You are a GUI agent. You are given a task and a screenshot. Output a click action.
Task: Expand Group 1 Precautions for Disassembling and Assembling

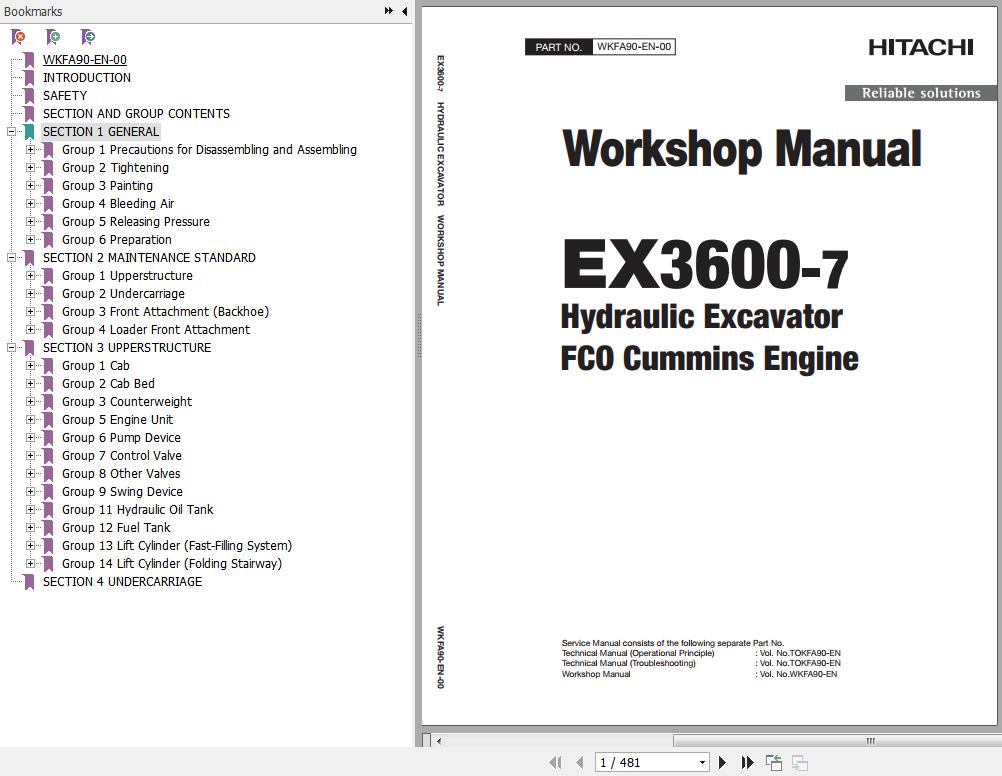(x=30, y=150)
